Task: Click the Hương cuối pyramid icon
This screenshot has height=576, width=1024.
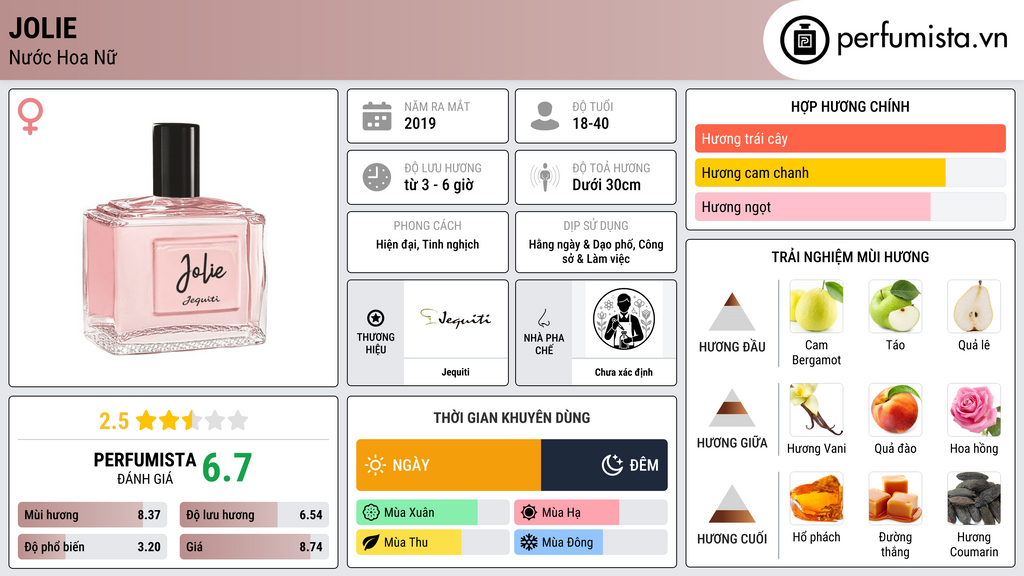Action: [732, 504]
